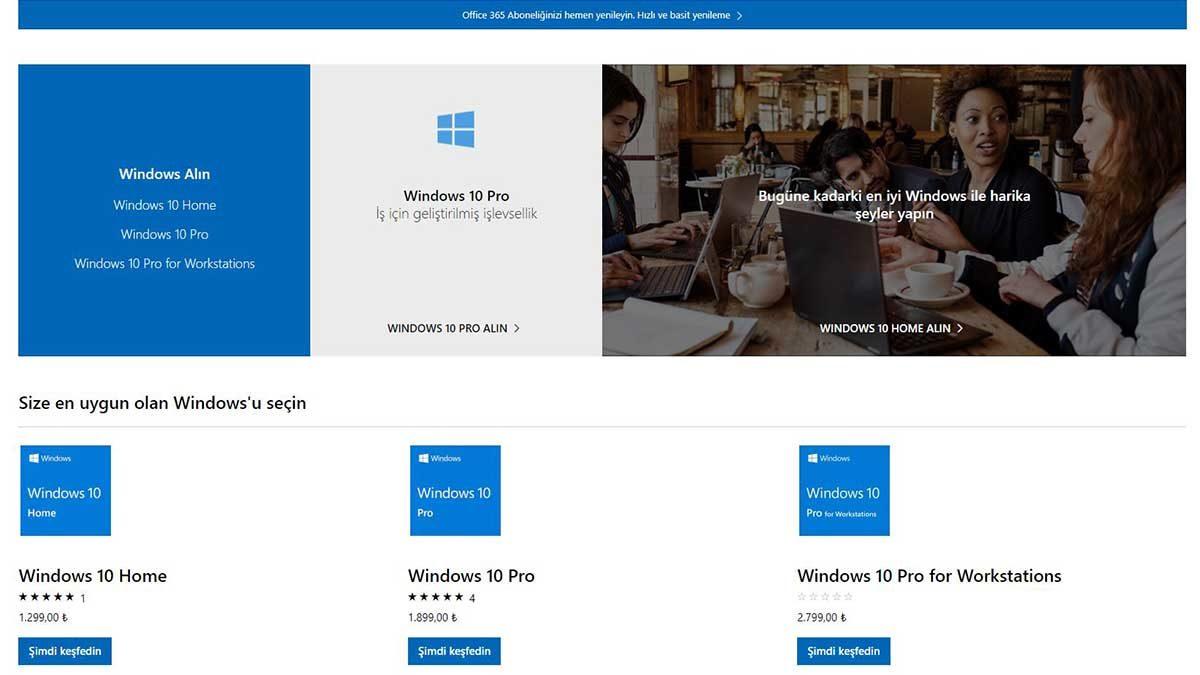Image resolution: width=1200 pixels, height=675 pixels.
Task: Click the empty star rating for Workstations
Action: (x=825, y=597)
